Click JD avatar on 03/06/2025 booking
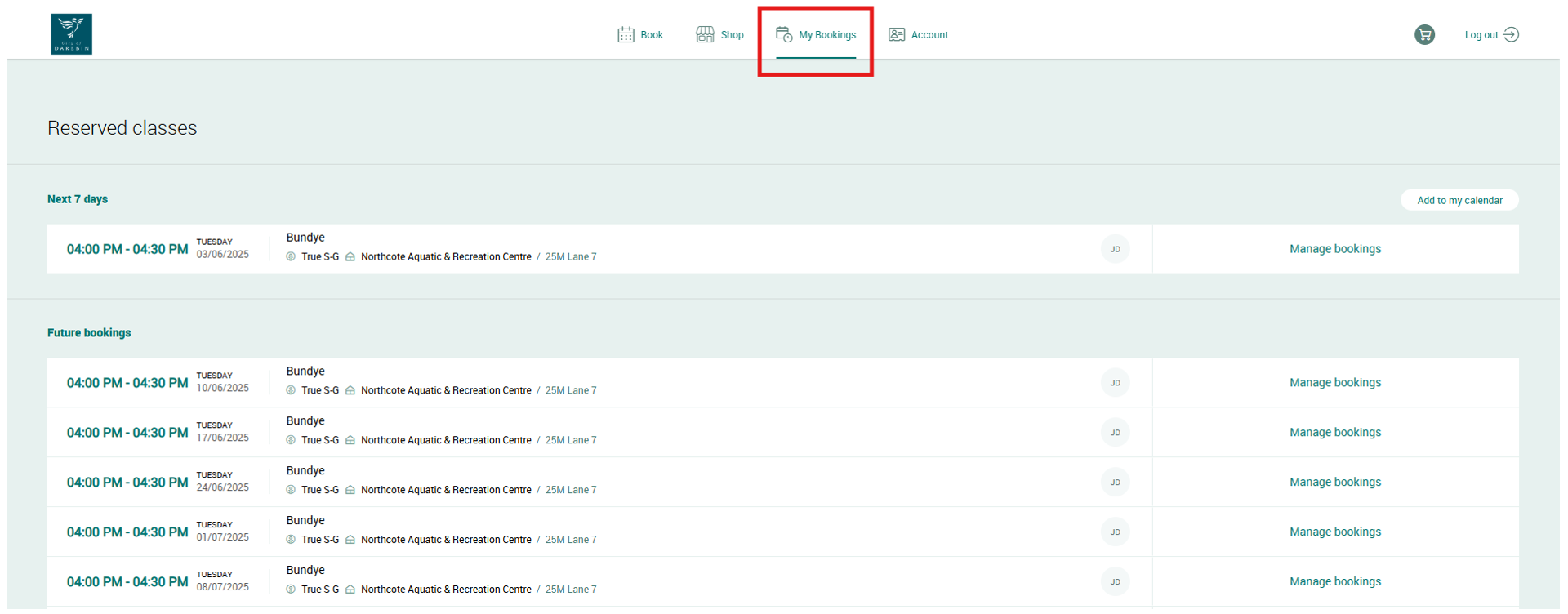The width and height of the screenshot is (1568, 614). [1115, 249]
